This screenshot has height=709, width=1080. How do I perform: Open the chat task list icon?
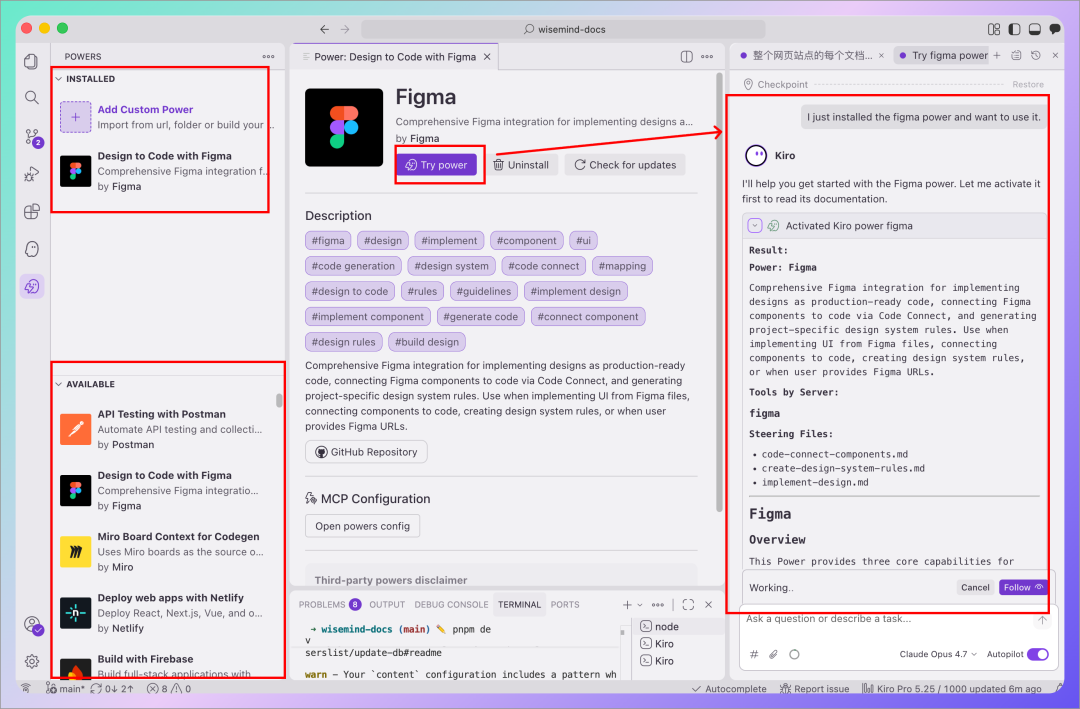tap(1016, 55)
